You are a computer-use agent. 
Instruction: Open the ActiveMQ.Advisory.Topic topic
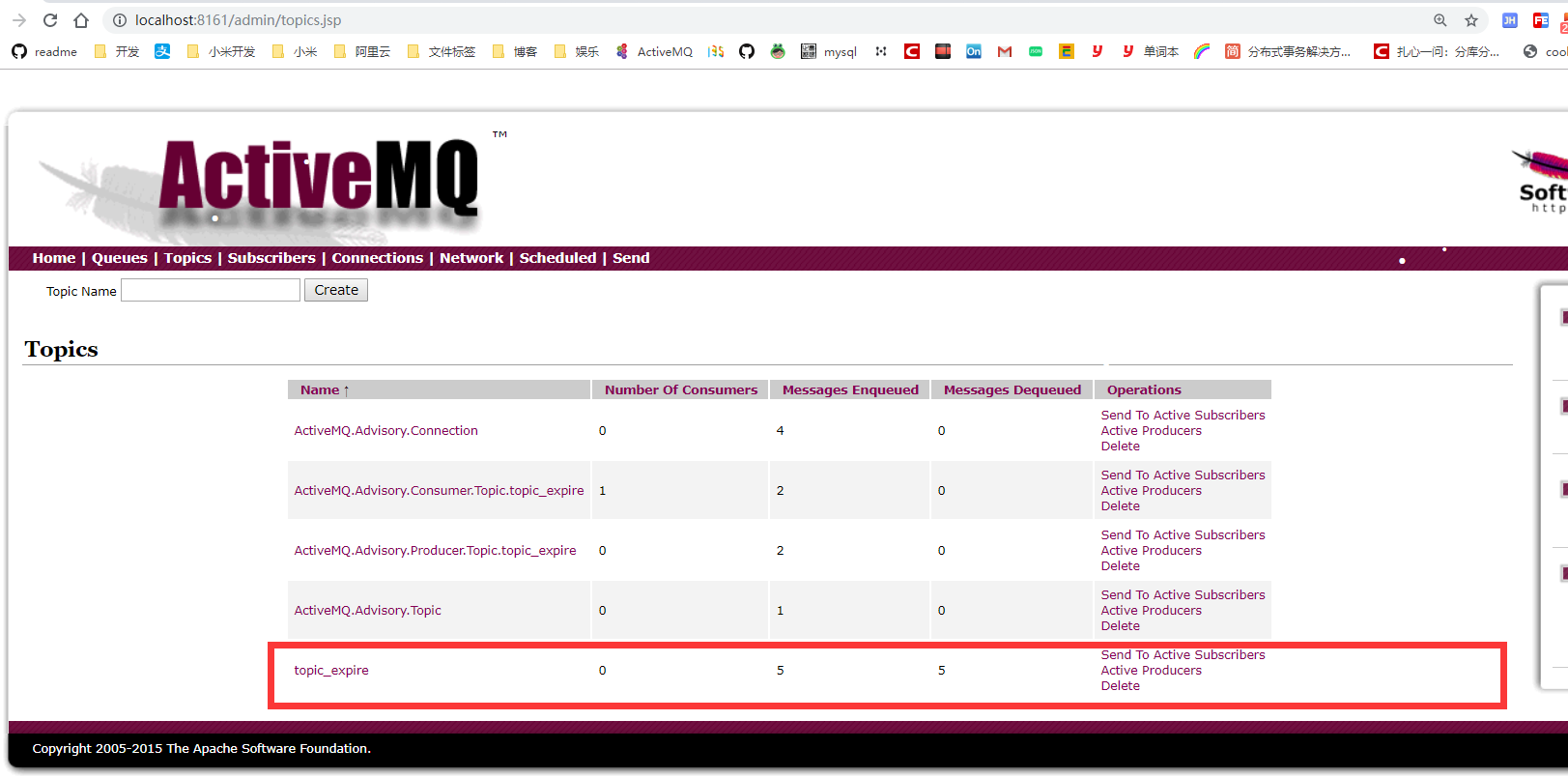[x=367, y=611]
